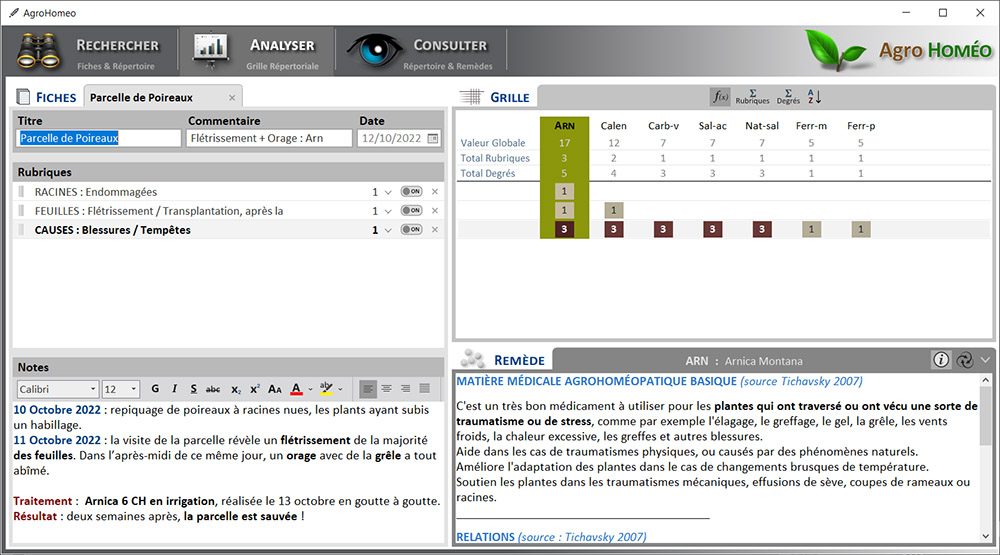Remove the FEUILLES : Flétrissement rubric
Viewport: 1000px width, 555px height.
click(435, 211)
